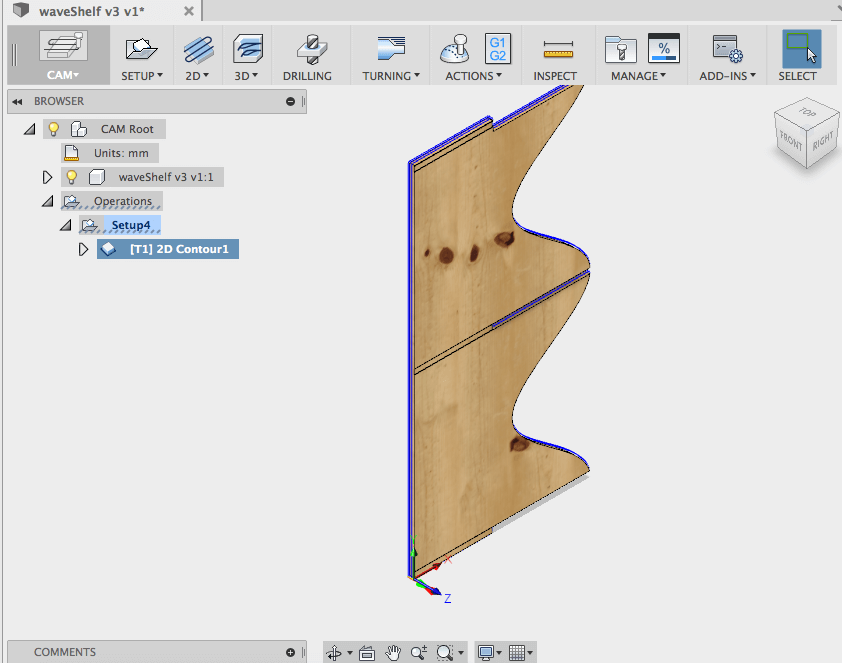Expand the 2D Contour1 operation node
The height and width of the screenshot is (663, 842).
[83, 249]
